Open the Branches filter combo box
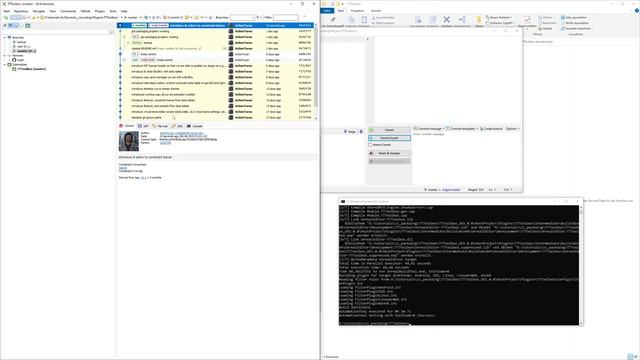Screen dimensions: 640x360 pos(242,18)
